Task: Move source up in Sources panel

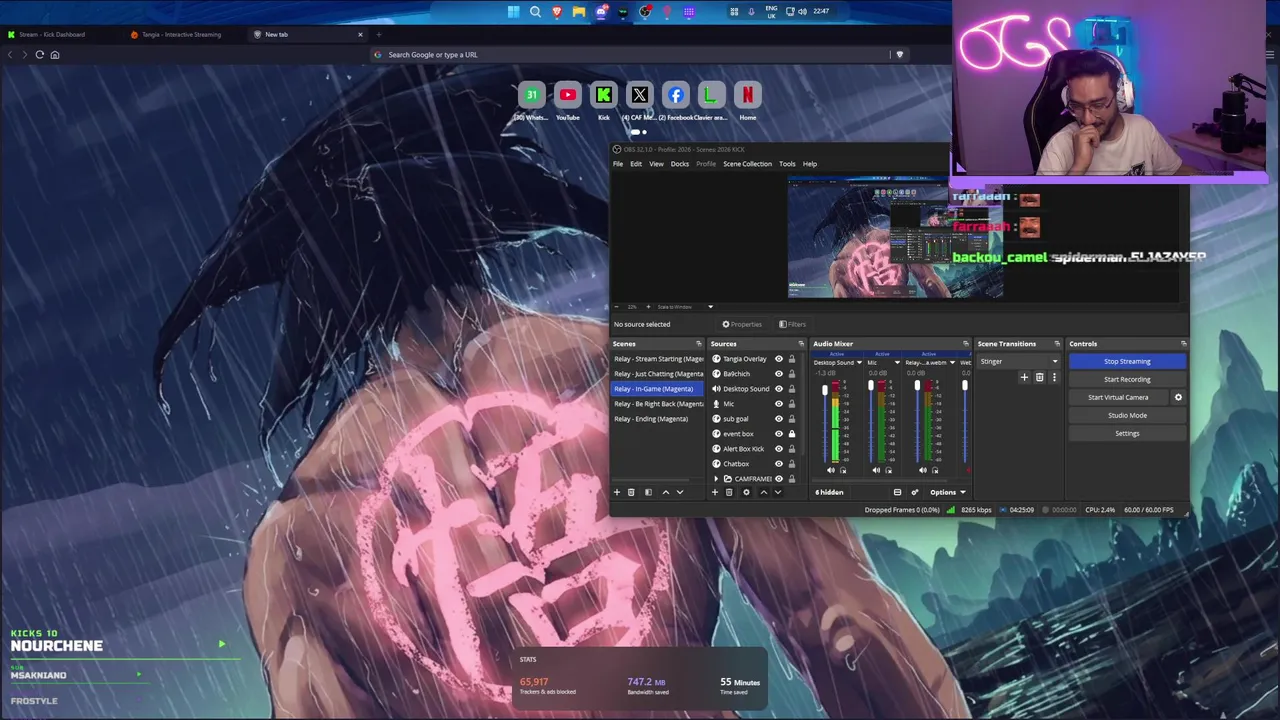Action: [x=764, y=492]
